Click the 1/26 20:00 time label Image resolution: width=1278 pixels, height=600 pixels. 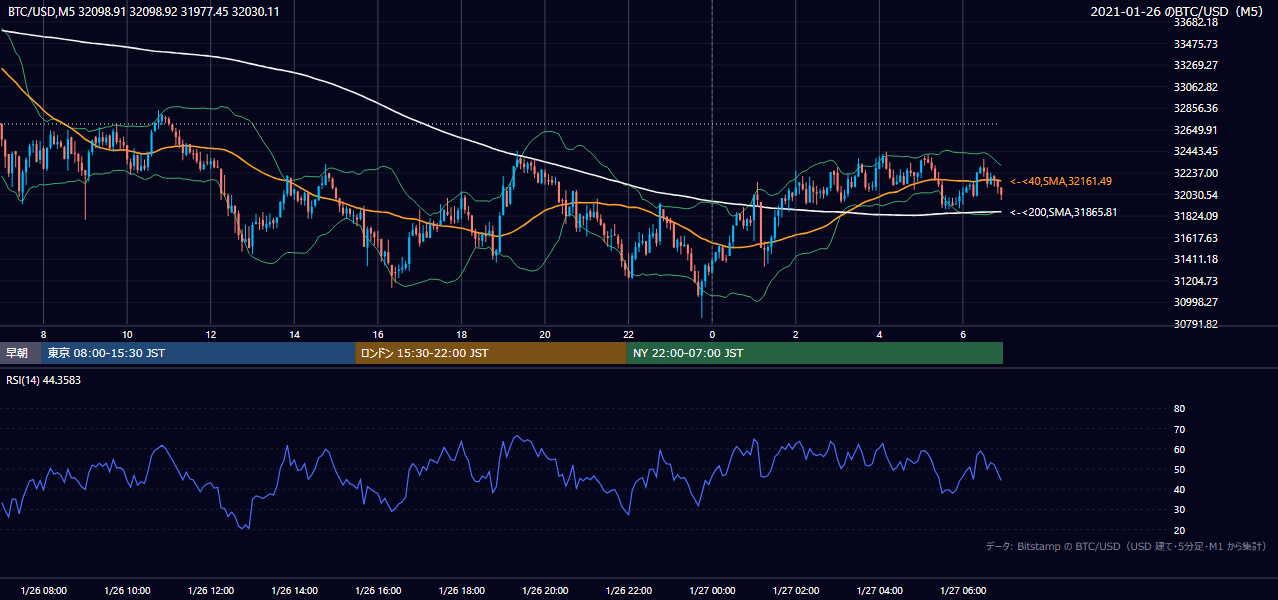[x=545, y=591]
